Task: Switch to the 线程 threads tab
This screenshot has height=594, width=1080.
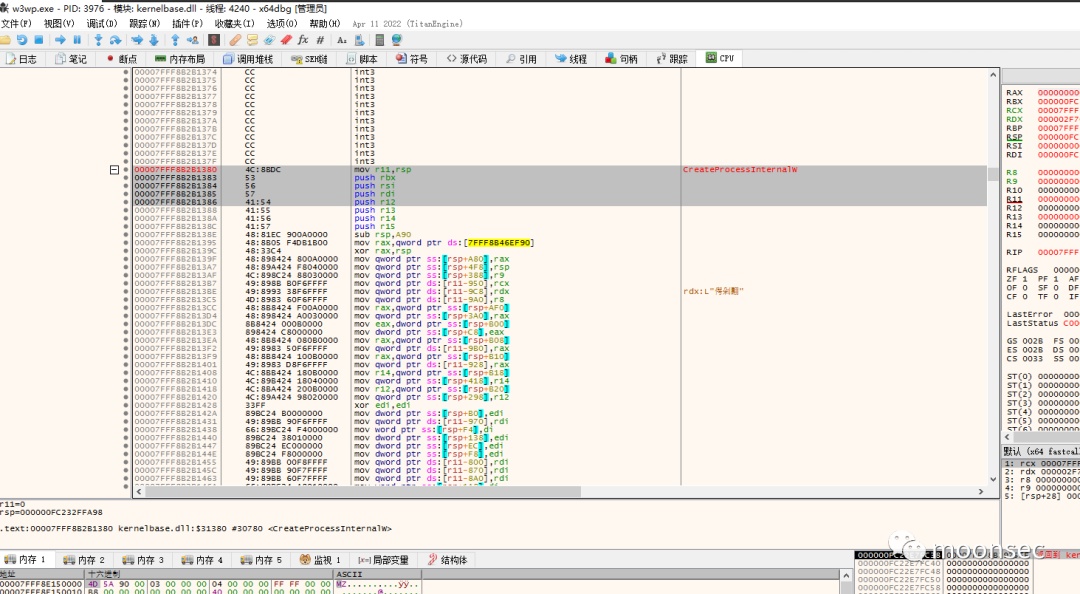Action: pyautogui.click(x=571, y=59)
